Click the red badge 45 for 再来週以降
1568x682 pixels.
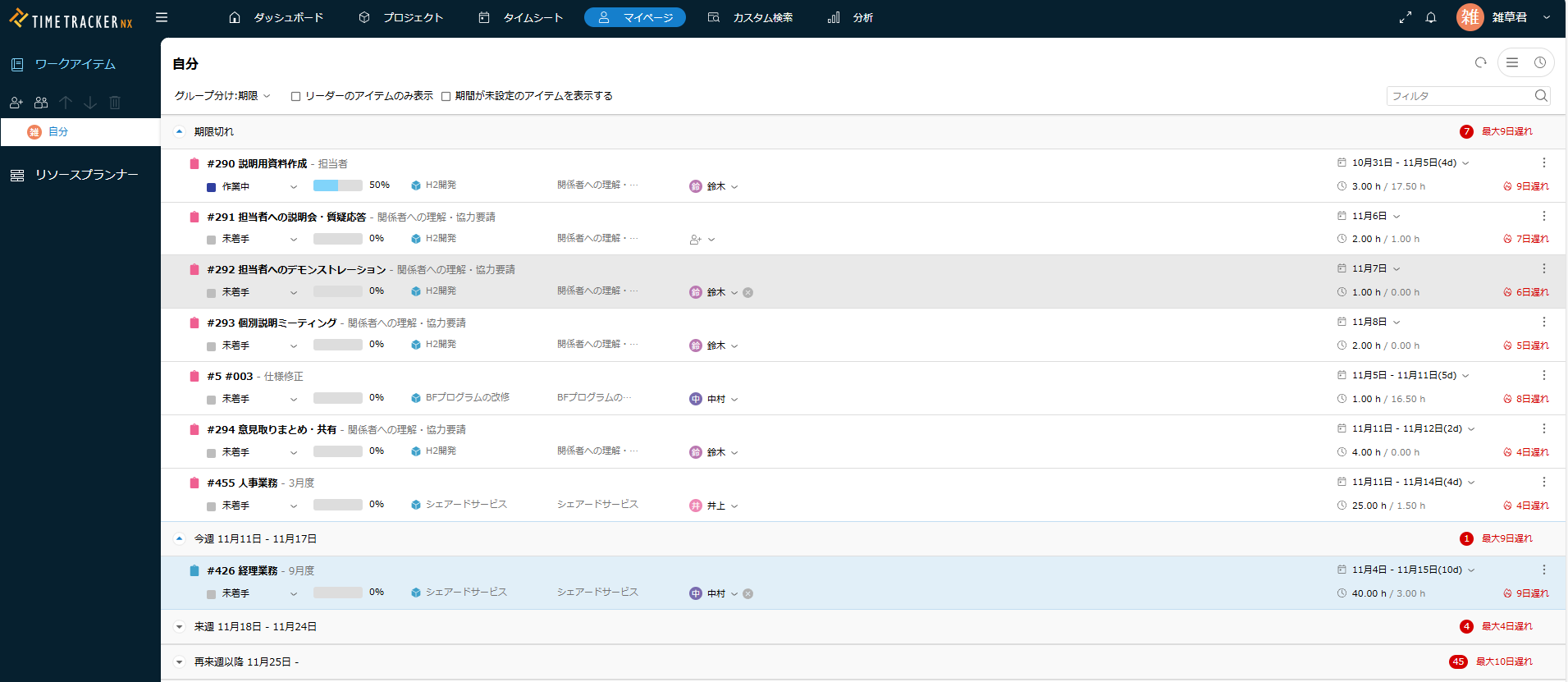click(1458, 661)
